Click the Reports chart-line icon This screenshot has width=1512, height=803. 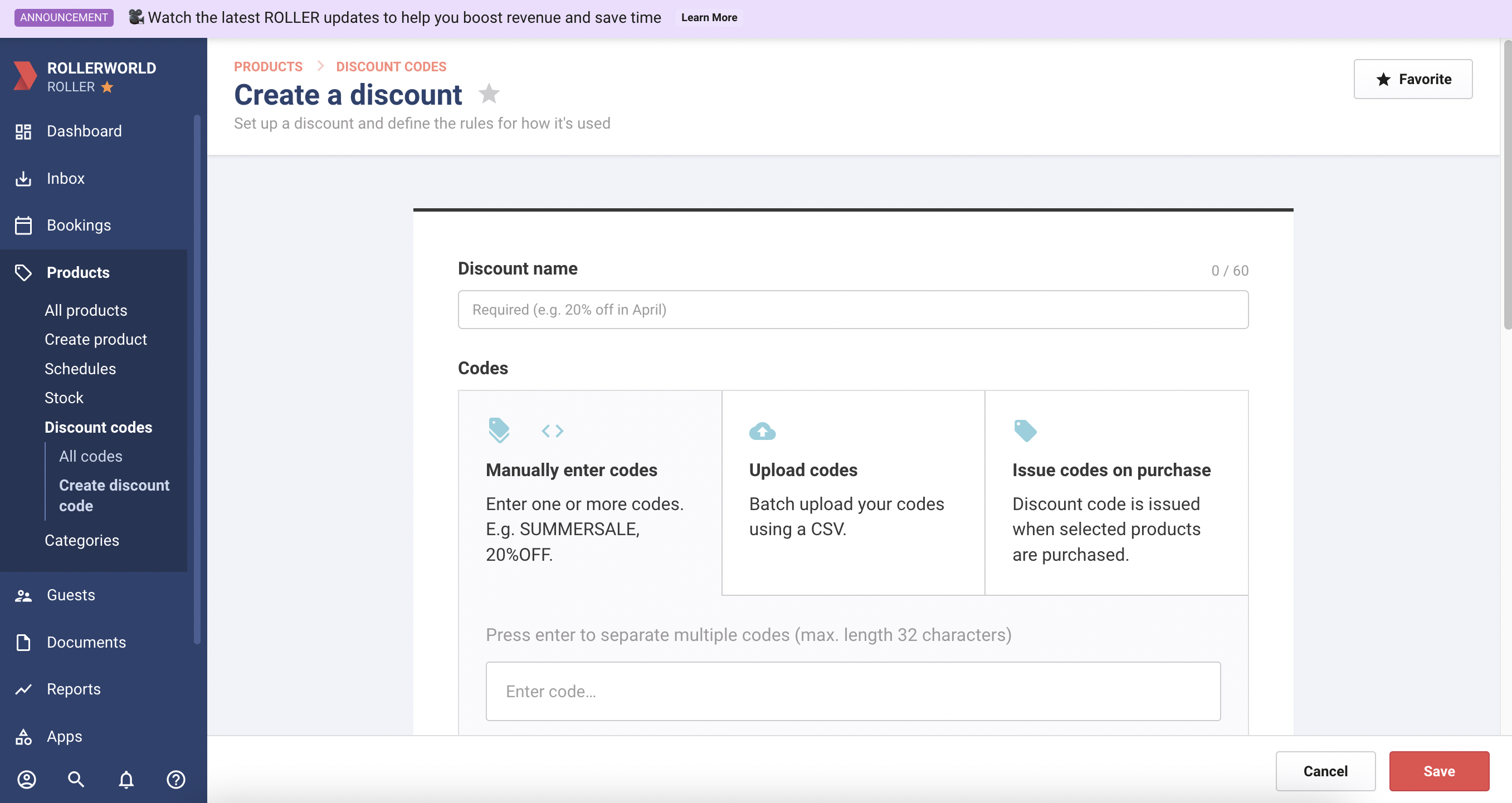coord(23,689)
